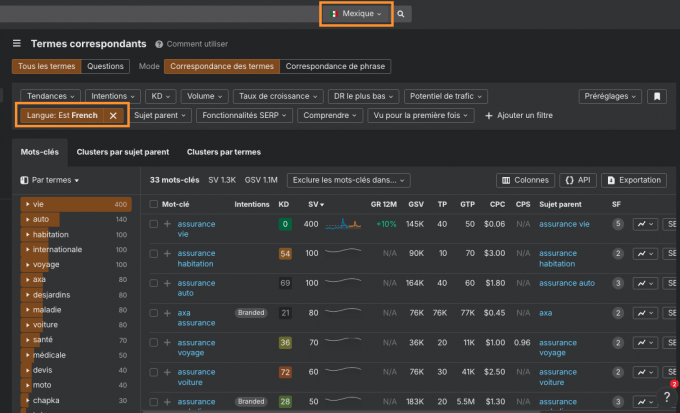Image resolution: width=680 pixels, height=413 pixels.
Task: Tick the axa assurance row checkbox
Action: [153, 312]
